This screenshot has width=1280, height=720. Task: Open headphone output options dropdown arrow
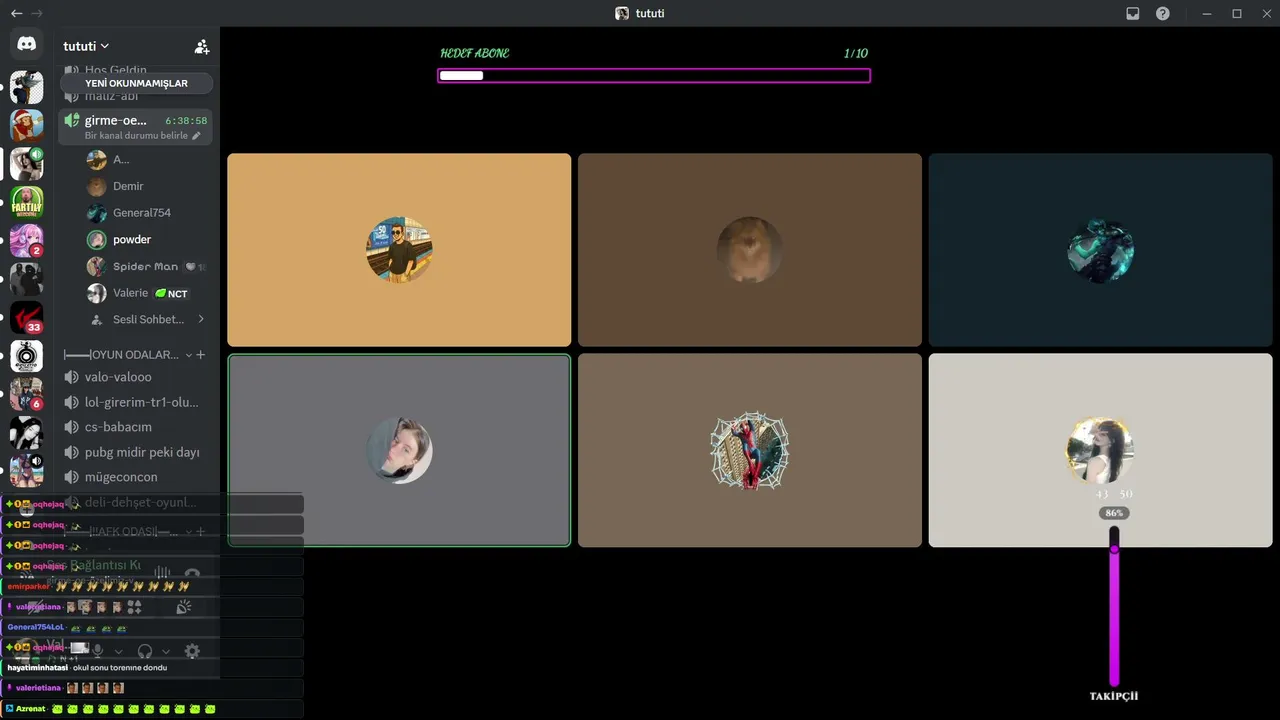[166, 651]
